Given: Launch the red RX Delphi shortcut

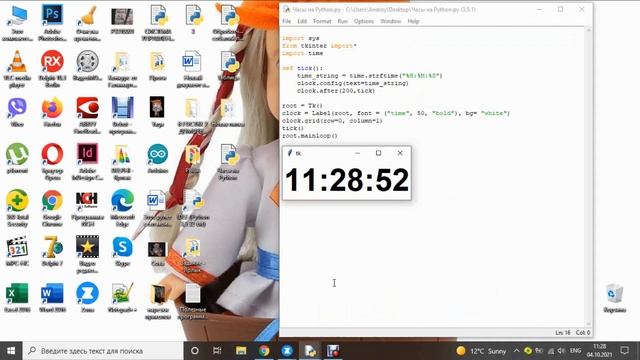Looking at the screenshot, I should click(52, 69).
